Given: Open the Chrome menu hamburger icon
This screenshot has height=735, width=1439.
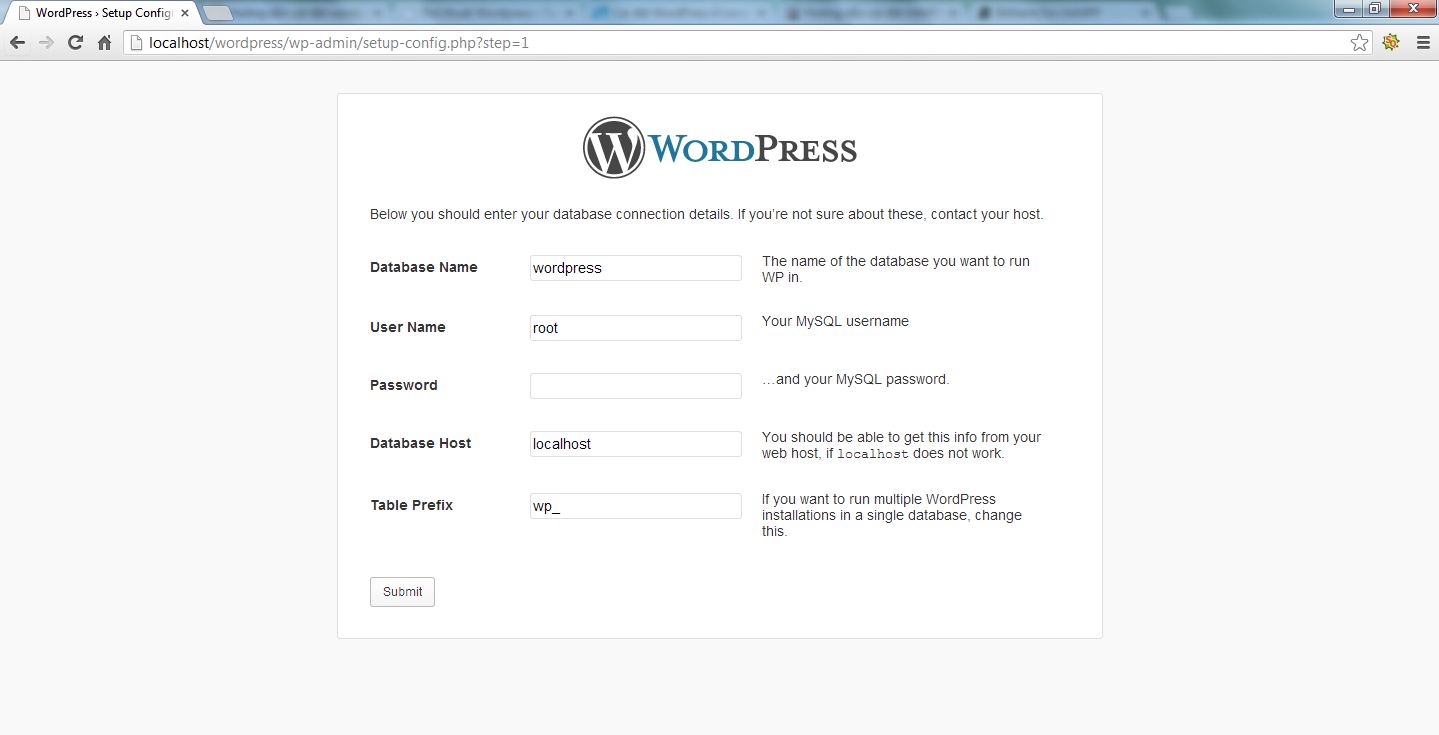Looking at the screenshot, I should click(x=1422, y=43).
